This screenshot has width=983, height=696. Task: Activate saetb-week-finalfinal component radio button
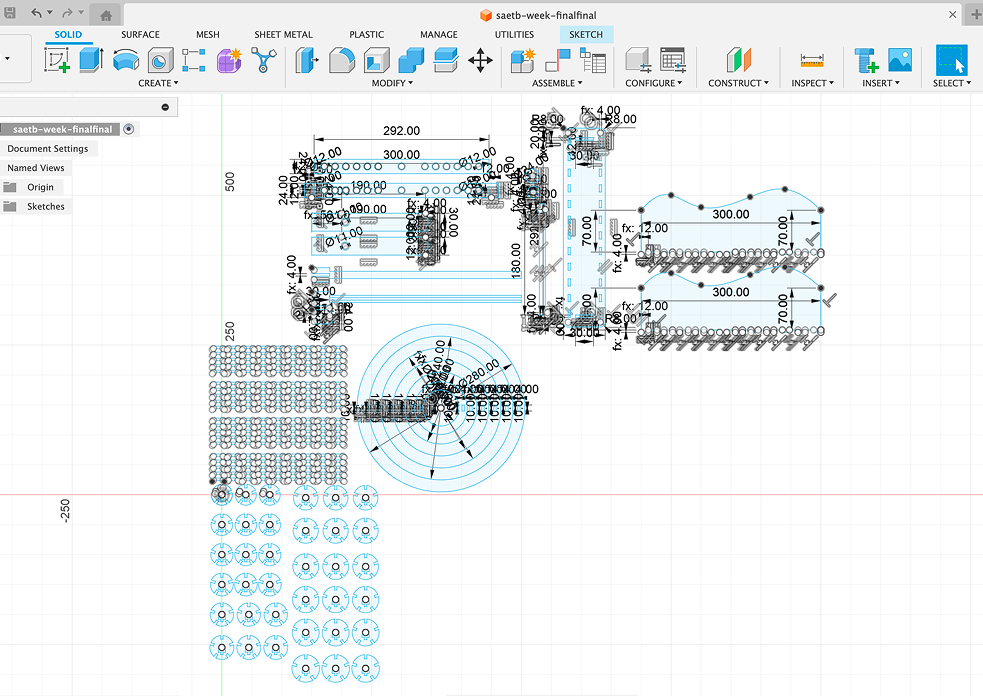pos(130,129)
